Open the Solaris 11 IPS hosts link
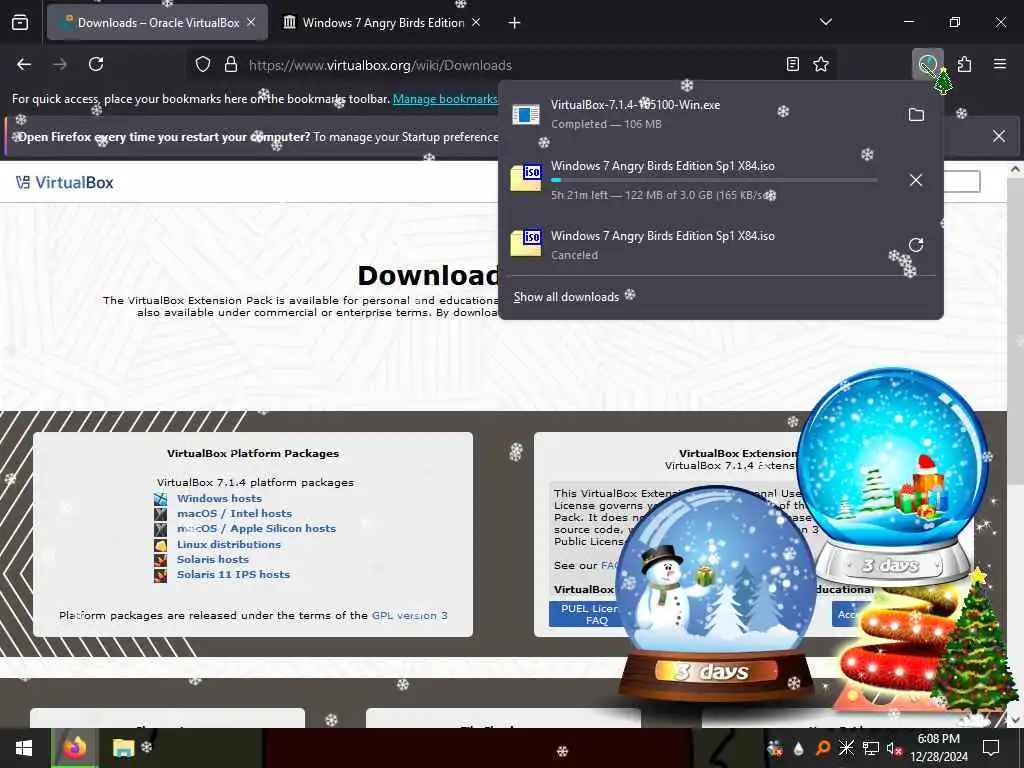This screenshot has width=1024, height=768. [233, 574]
